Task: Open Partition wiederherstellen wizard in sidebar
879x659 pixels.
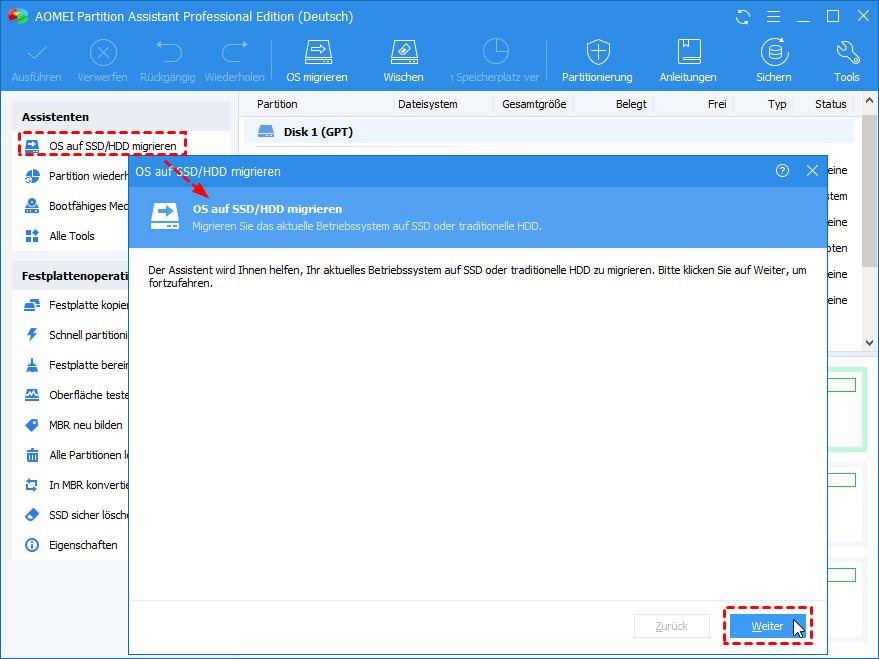Action: [x=76, y=176]
